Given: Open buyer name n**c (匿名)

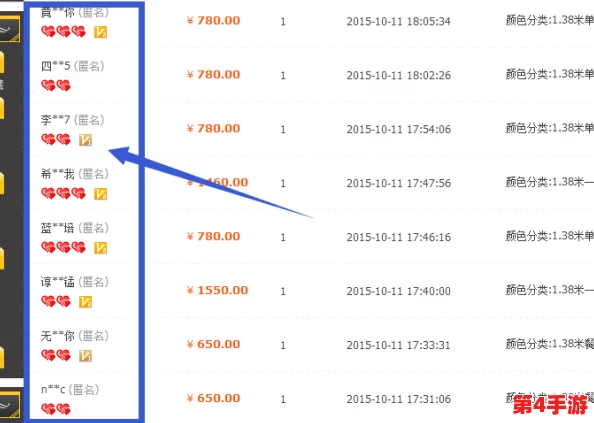Looking at the screenshot, I should tap(70, 389).
